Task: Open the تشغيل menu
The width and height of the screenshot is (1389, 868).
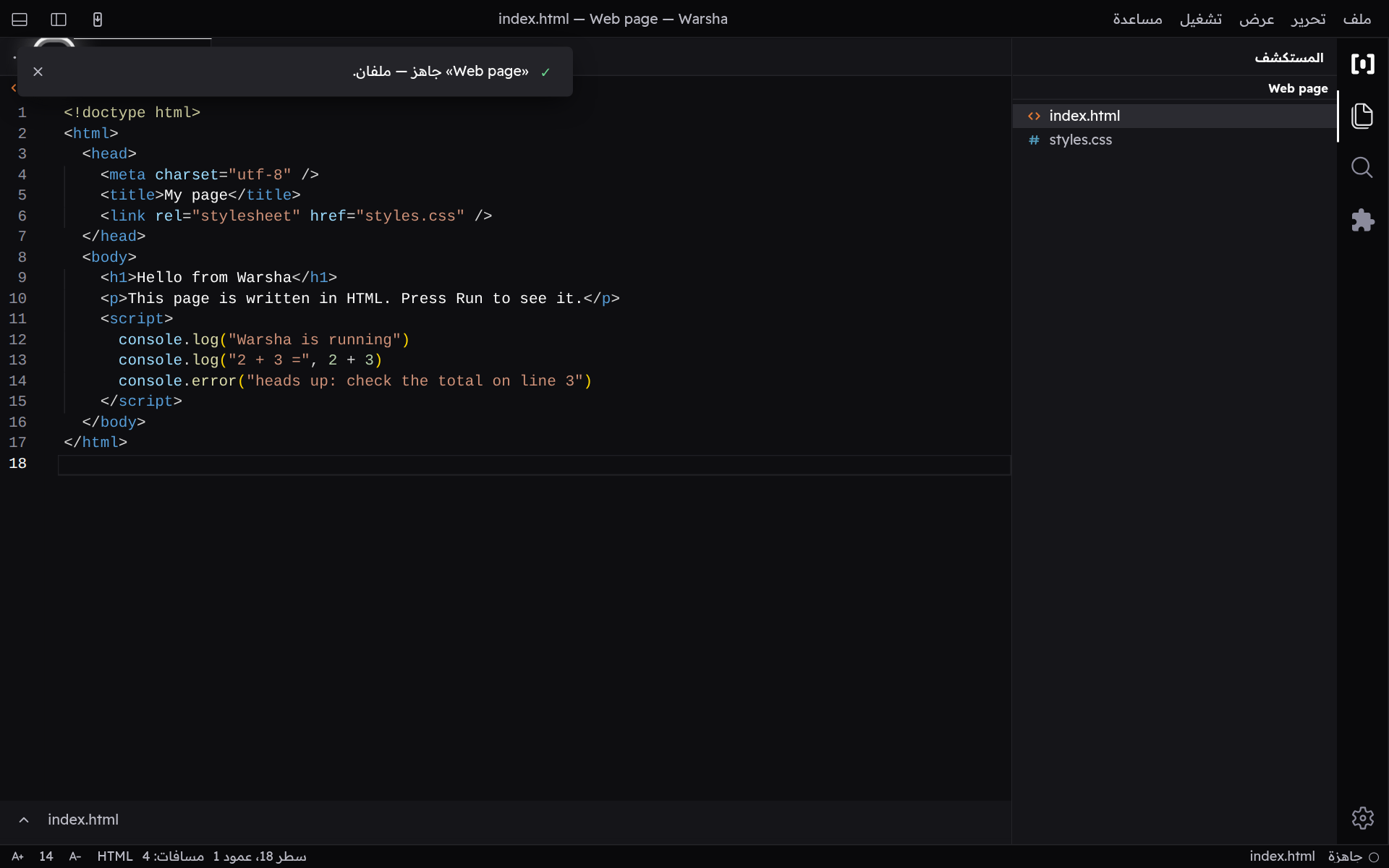Action: pos(1201,20)
